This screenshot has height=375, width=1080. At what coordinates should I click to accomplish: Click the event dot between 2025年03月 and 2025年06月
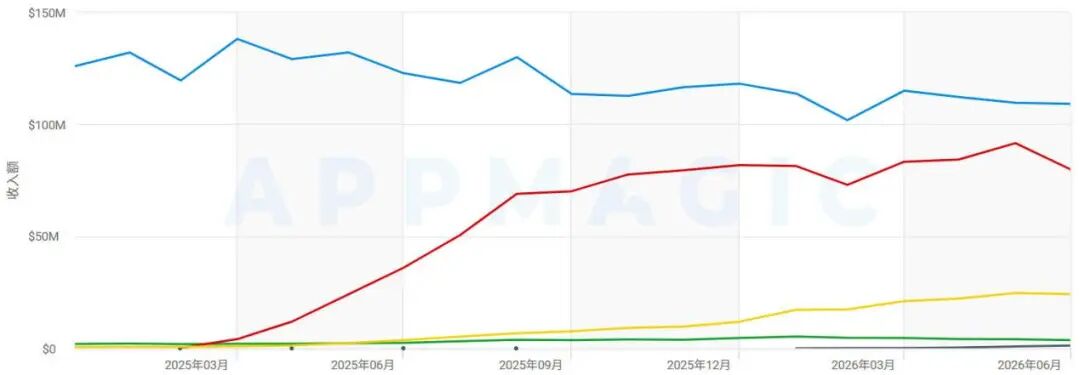pos(291,348)
